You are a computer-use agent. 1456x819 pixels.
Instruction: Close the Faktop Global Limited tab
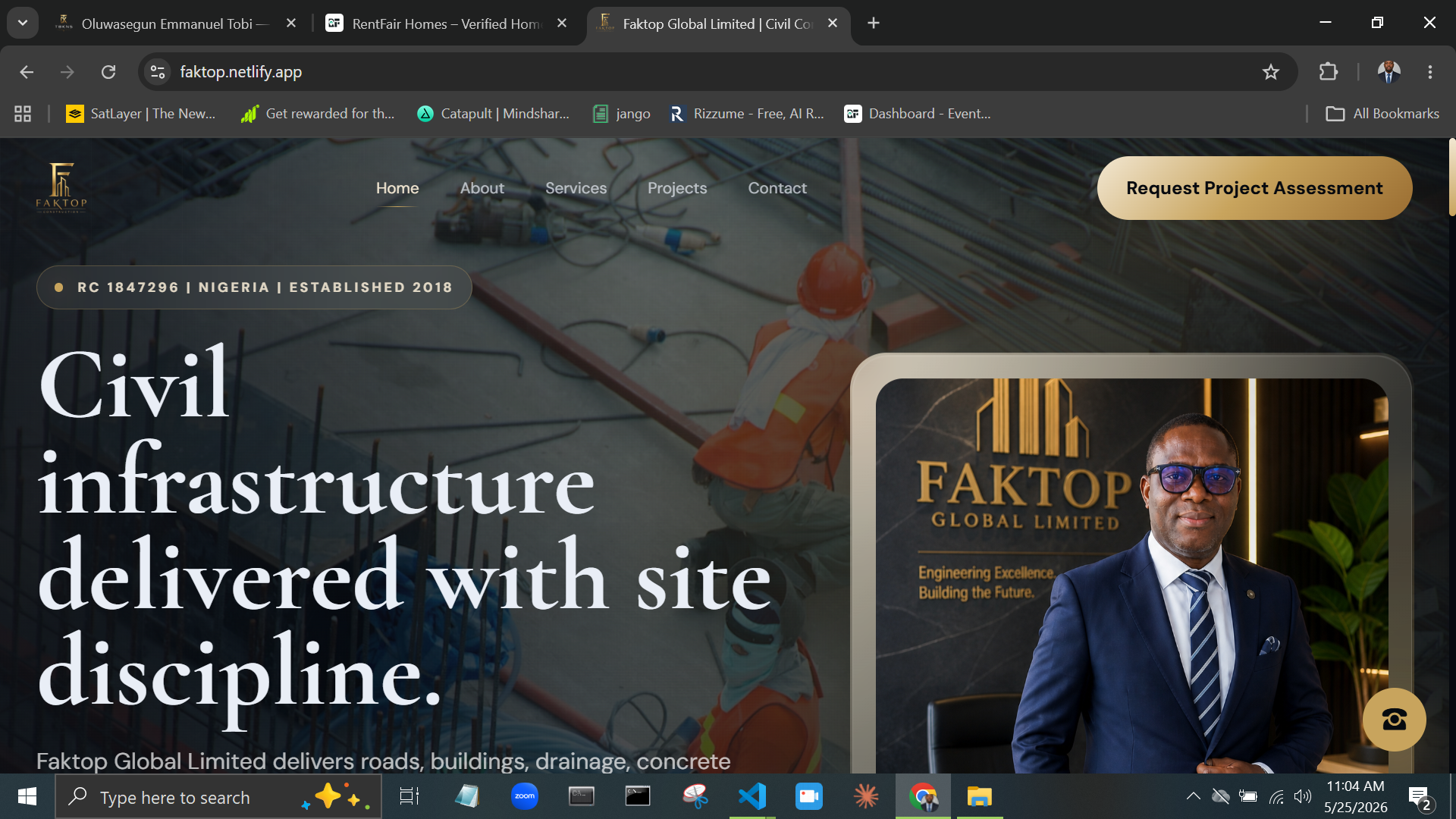click(833, 24)
